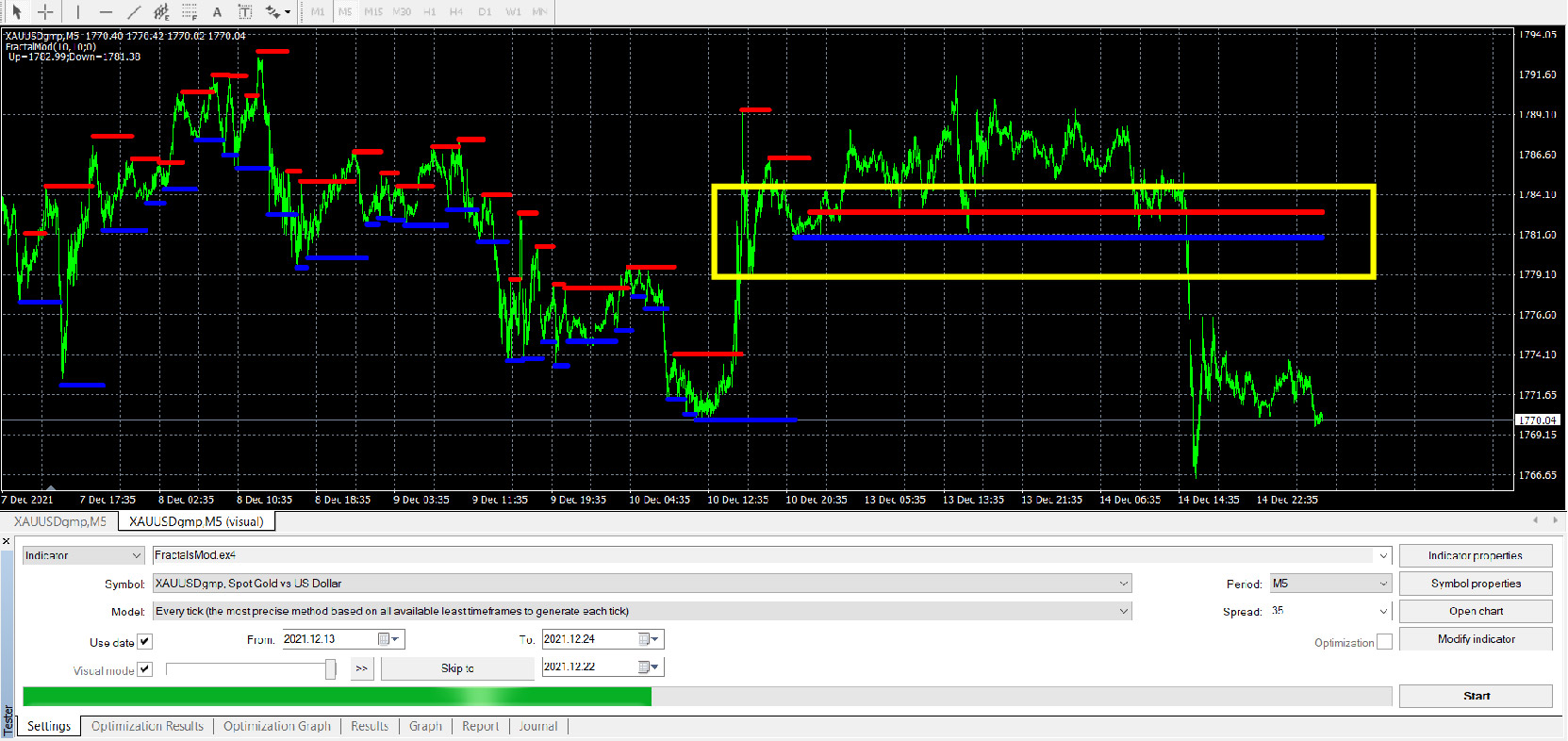Switch chart to M30 timeframe
Screen dimensions: 1568x741
402,12
